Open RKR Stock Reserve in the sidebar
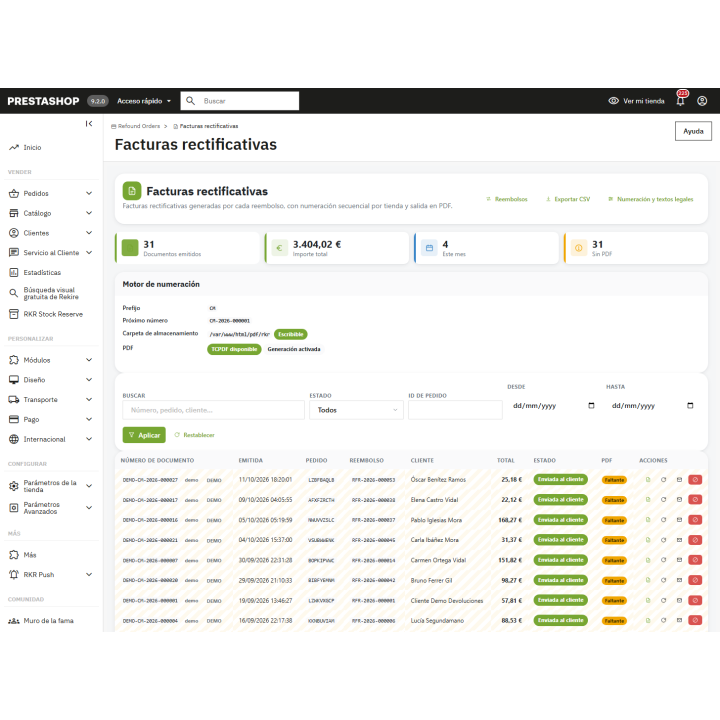This screenshot has width=720, height=720. tap(53, 314)
